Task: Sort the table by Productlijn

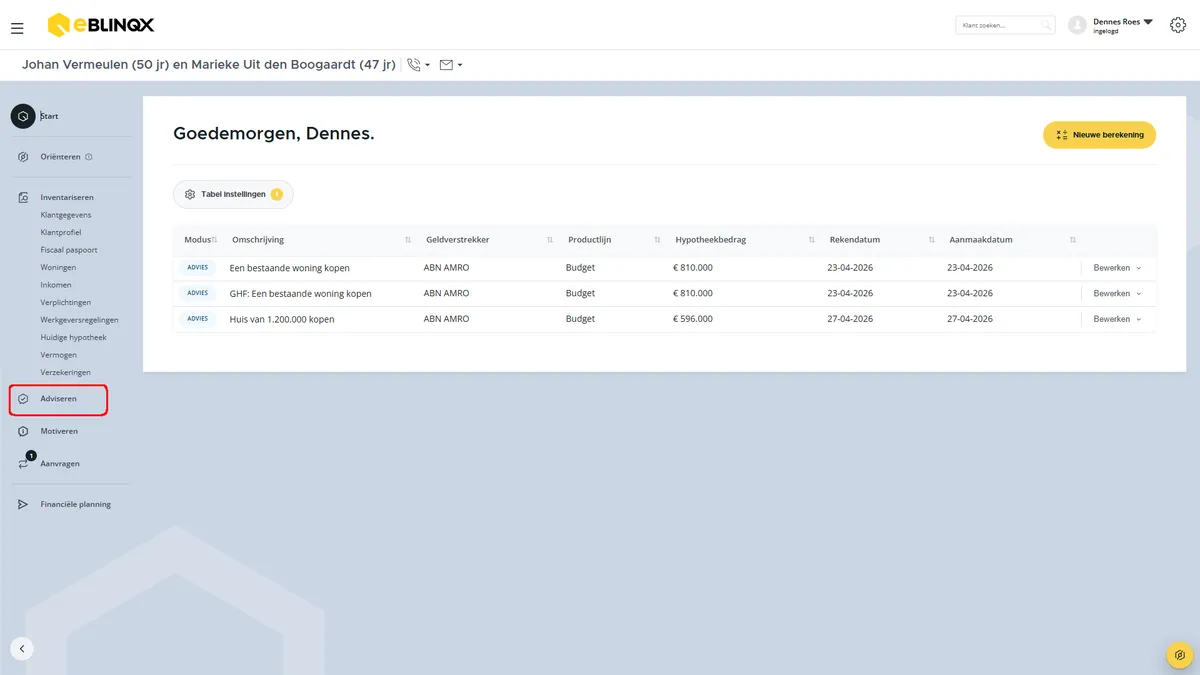Action: tap(657, 240)
